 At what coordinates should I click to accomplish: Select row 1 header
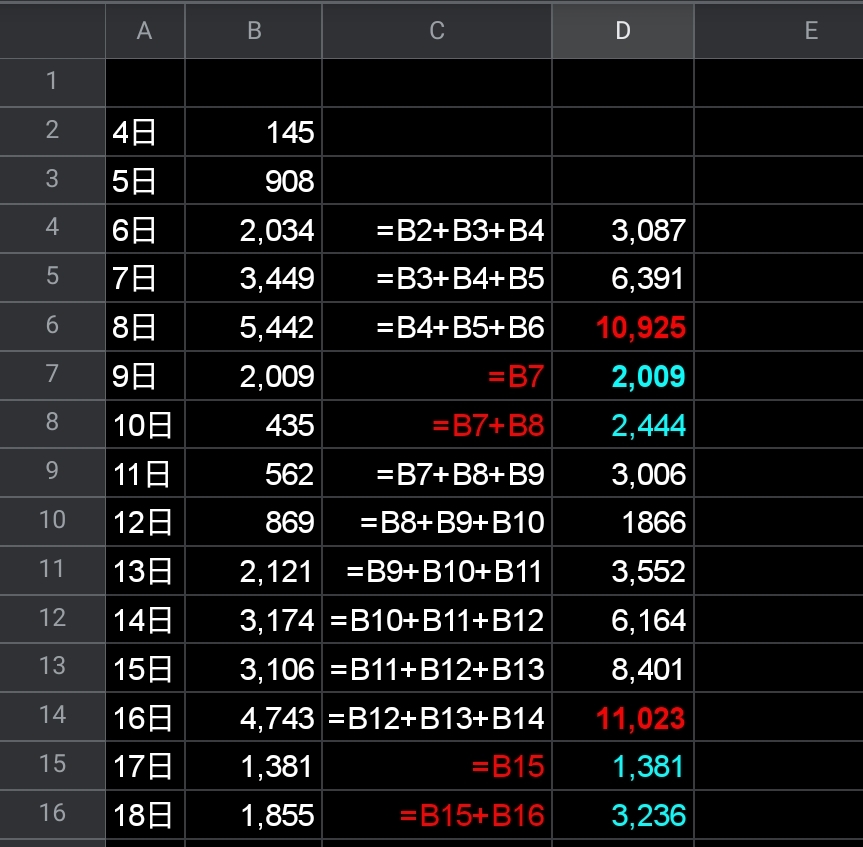(52, 81)
